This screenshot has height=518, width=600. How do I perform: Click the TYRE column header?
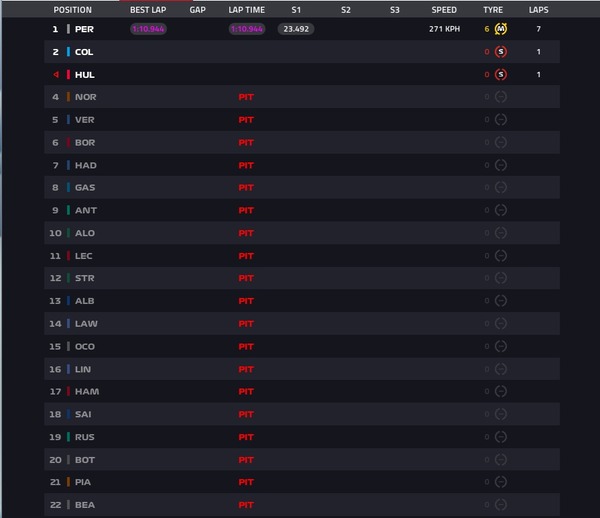493,10
